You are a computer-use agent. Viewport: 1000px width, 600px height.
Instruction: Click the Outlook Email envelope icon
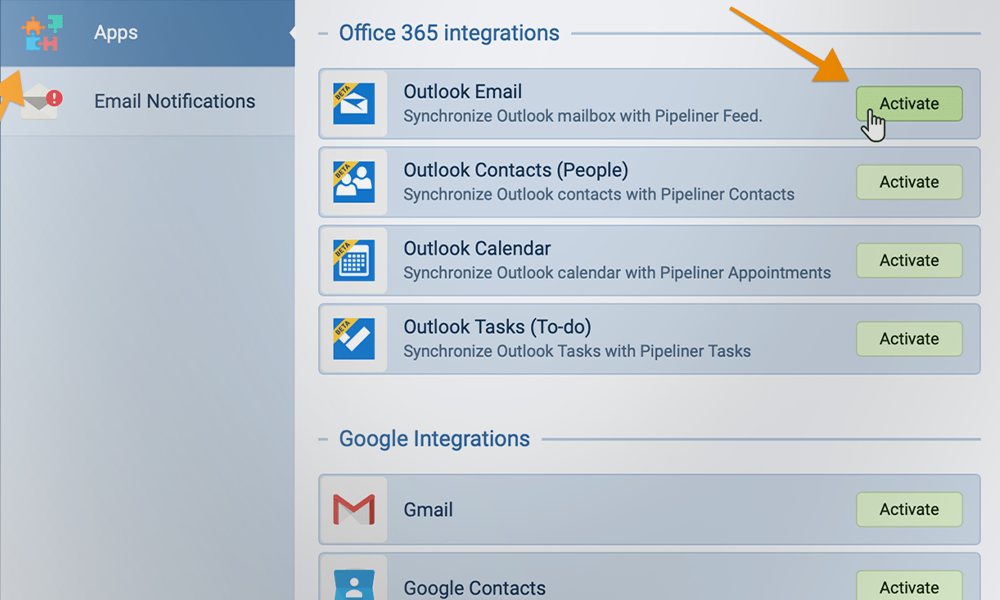353,104
